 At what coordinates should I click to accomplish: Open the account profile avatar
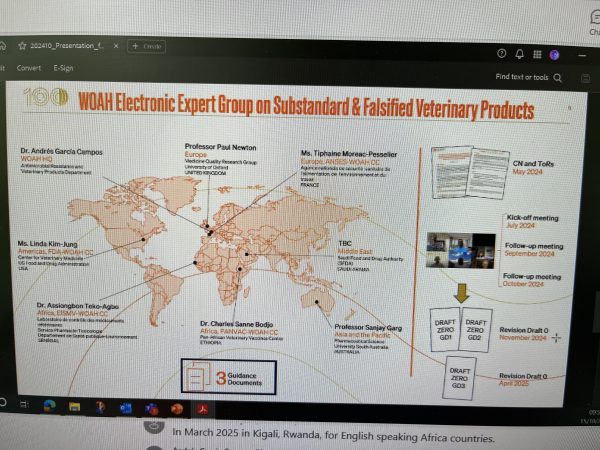click(x=554, y=55)
